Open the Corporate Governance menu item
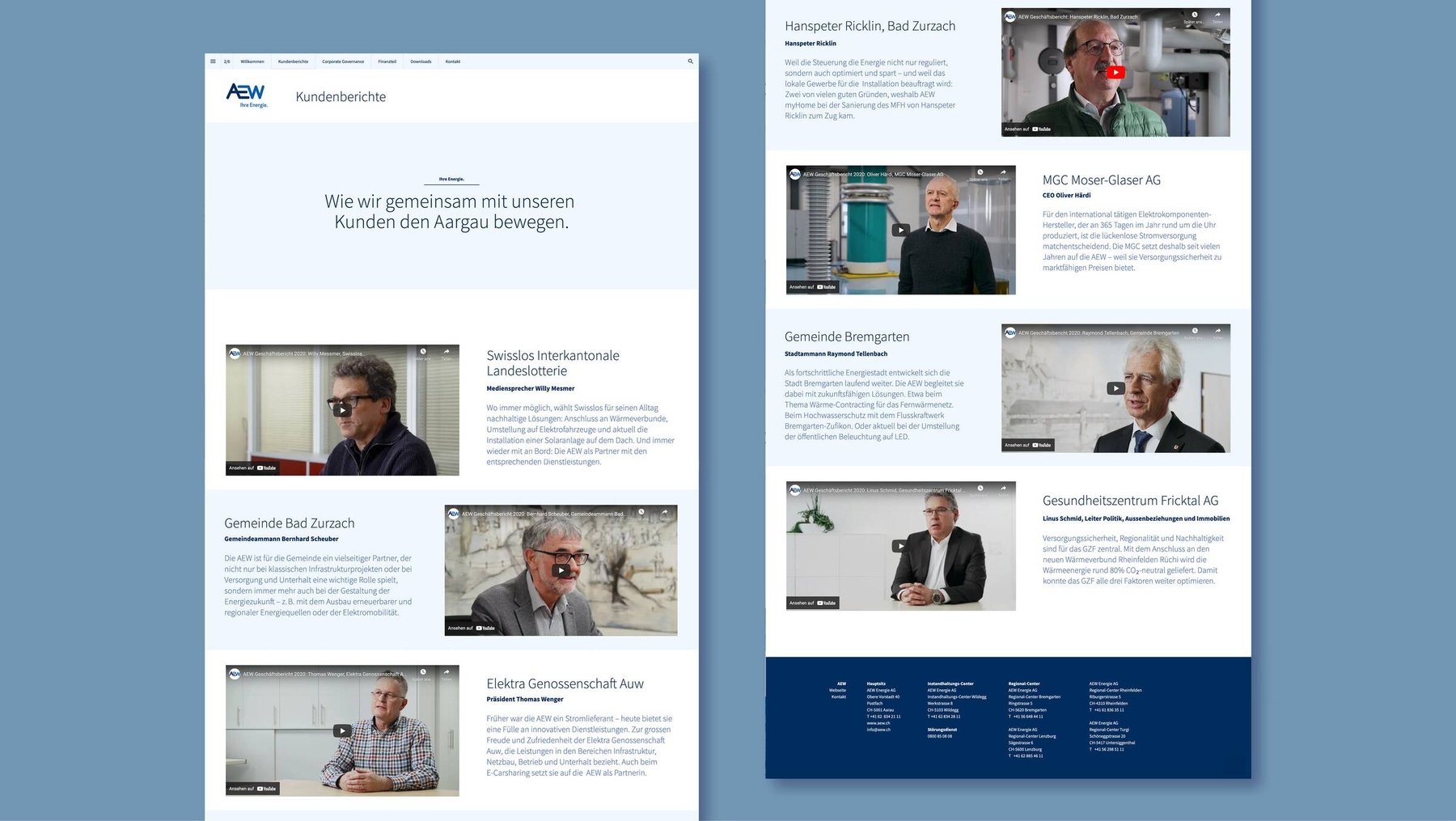Screen dimensions: 1456x821 [x=343, y=61]
